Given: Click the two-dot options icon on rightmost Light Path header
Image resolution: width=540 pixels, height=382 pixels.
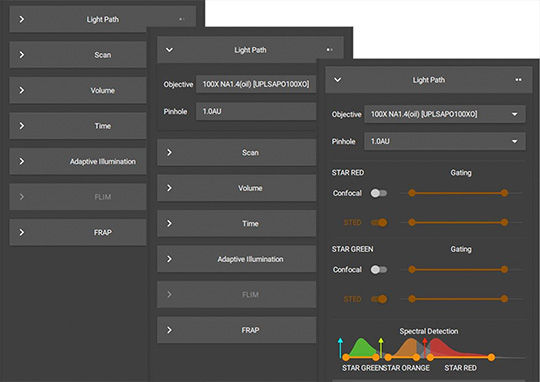Looking at the screenshot, I should (x=518, y=80).
